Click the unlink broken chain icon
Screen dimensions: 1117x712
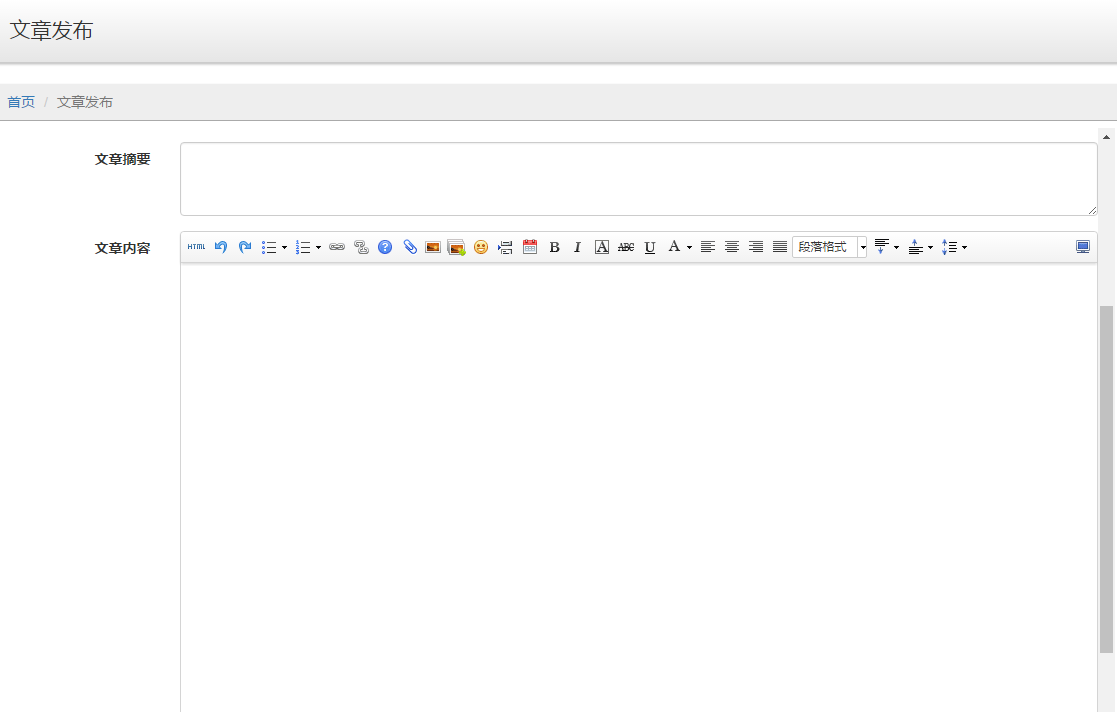click(361, 247)
